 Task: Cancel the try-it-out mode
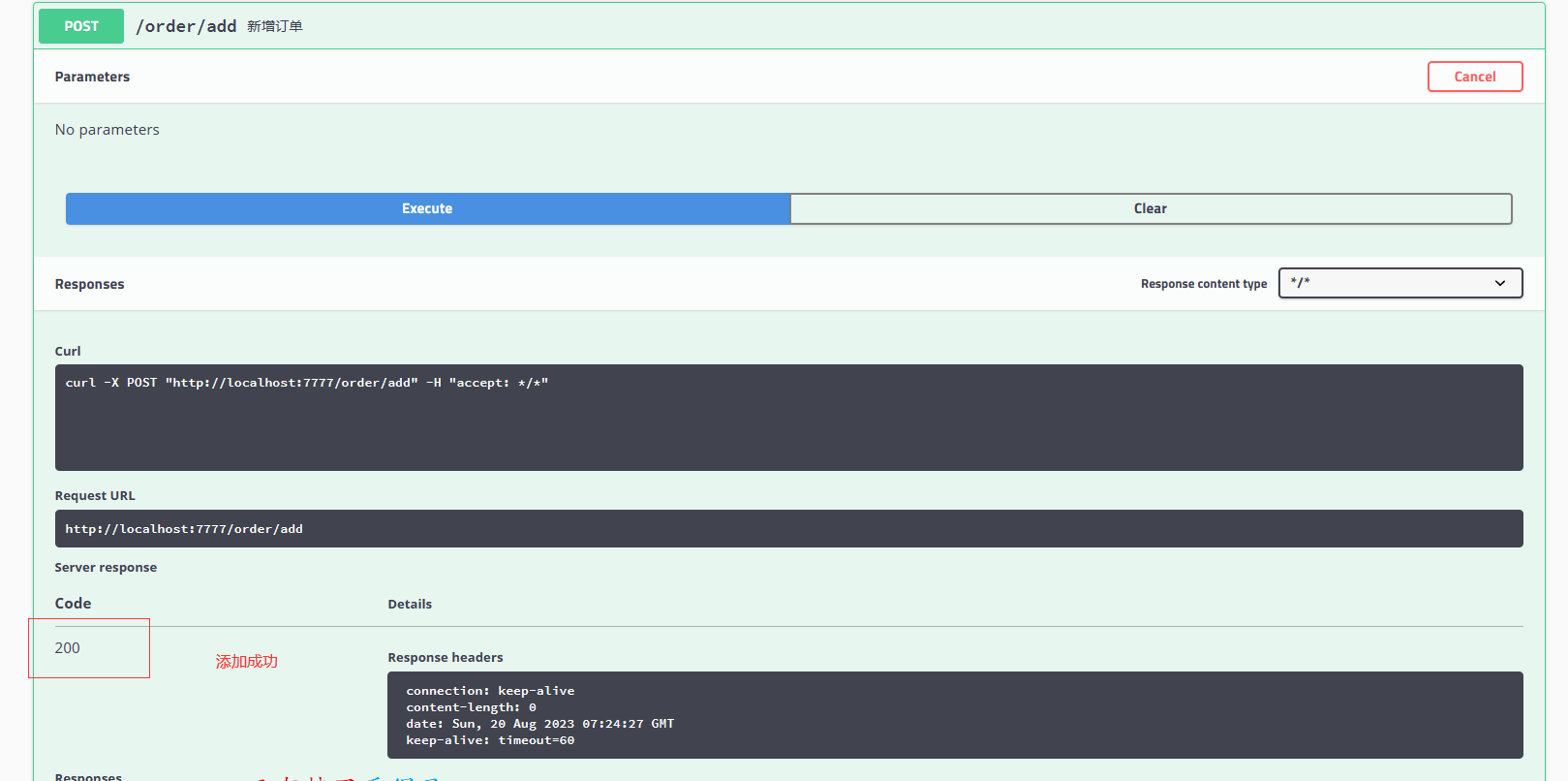1474,77
